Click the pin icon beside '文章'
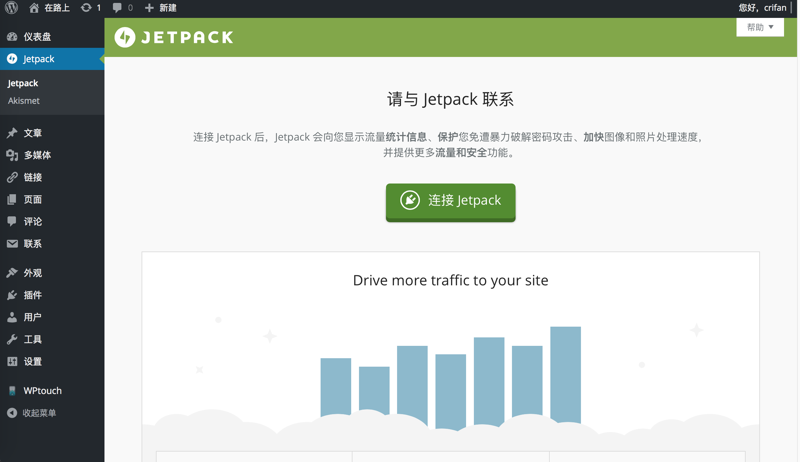800x462 pixels. click(12, 133)
